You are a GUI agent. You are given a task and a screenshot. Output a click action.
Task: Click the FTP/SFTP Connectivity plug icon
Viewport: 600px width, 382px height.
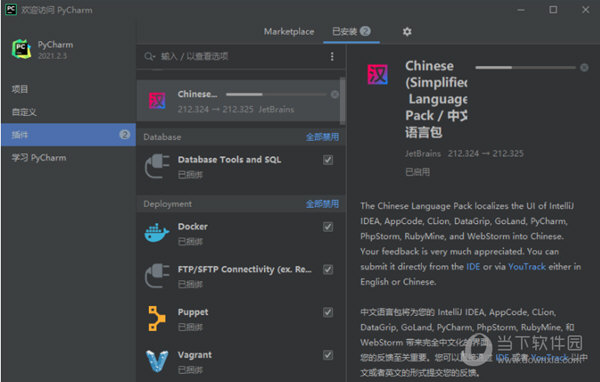[x=157, y=276]
